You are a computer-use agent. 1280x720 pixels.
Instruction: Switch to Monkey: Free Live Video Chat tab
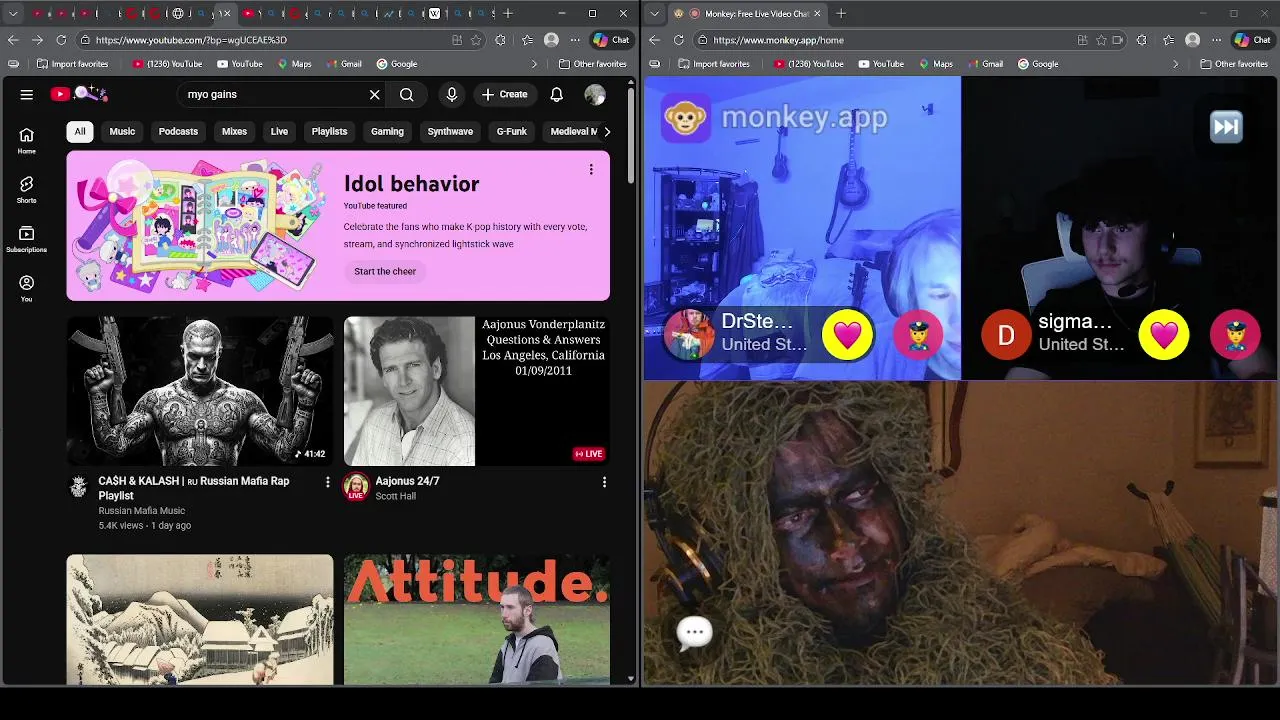748,13
